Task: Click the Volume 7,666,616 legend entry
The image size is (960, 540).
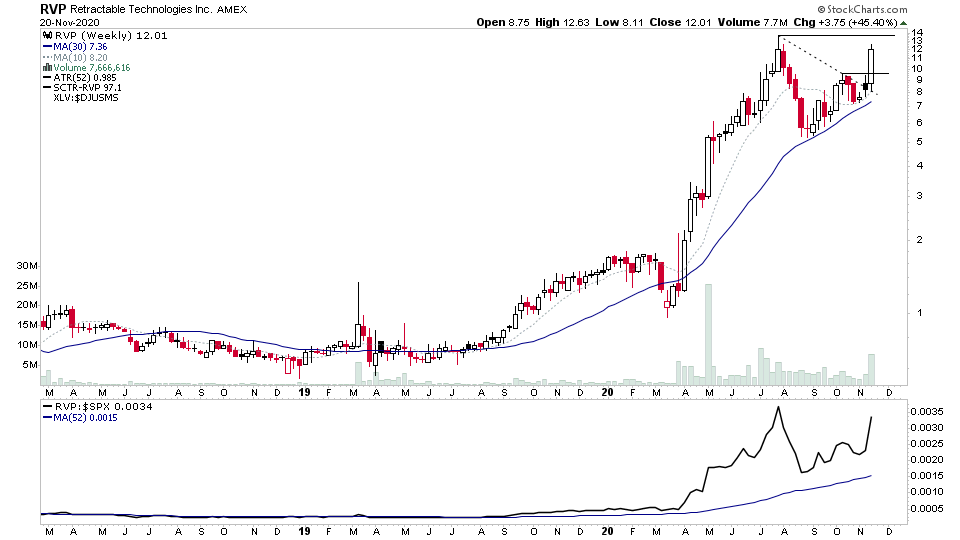Action: pyautogui.click(x=92, y=68)
